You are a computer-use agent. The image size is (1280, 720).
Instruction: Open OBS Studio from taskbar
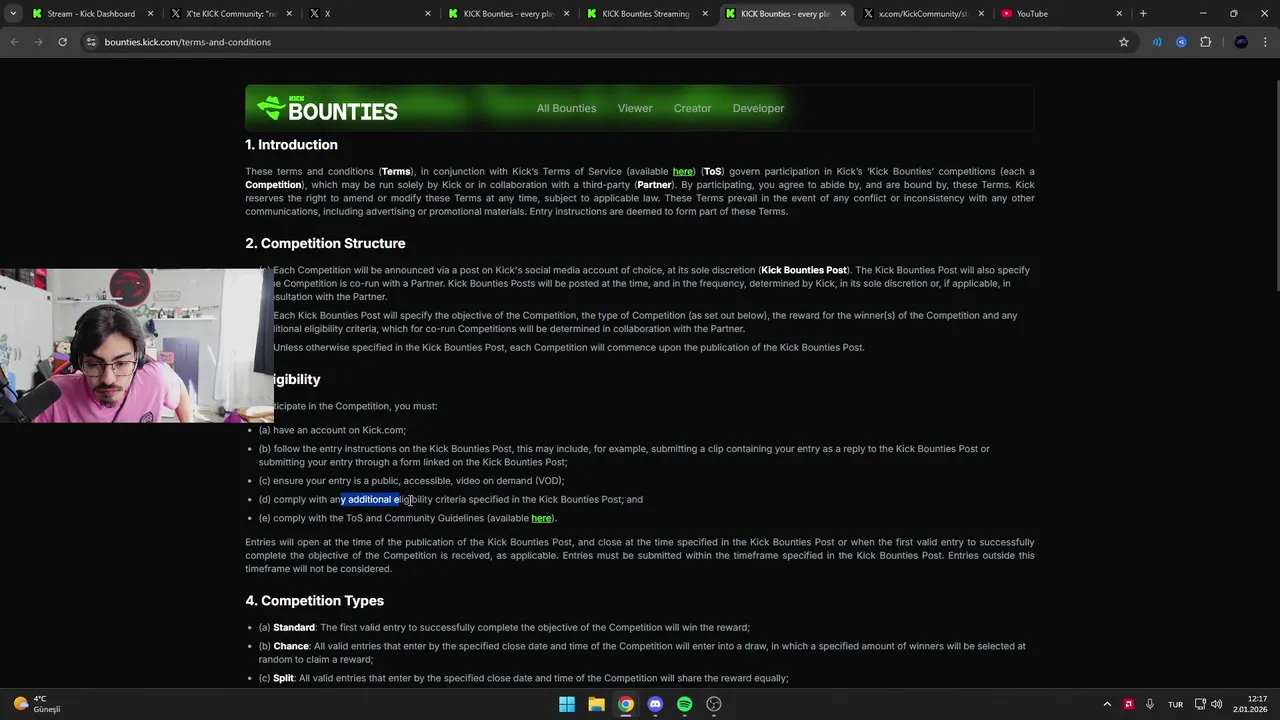pyautogui.click(x=714, y=704)
